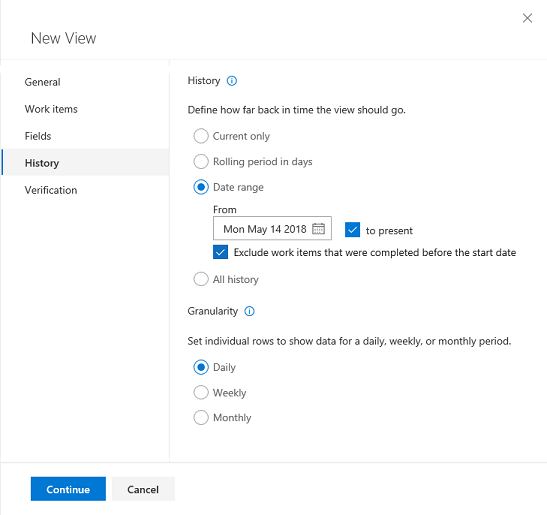The width and height of the screenshot is (547, 515).
Task: Set granularity to Monthly
Action: coord(201,418)
